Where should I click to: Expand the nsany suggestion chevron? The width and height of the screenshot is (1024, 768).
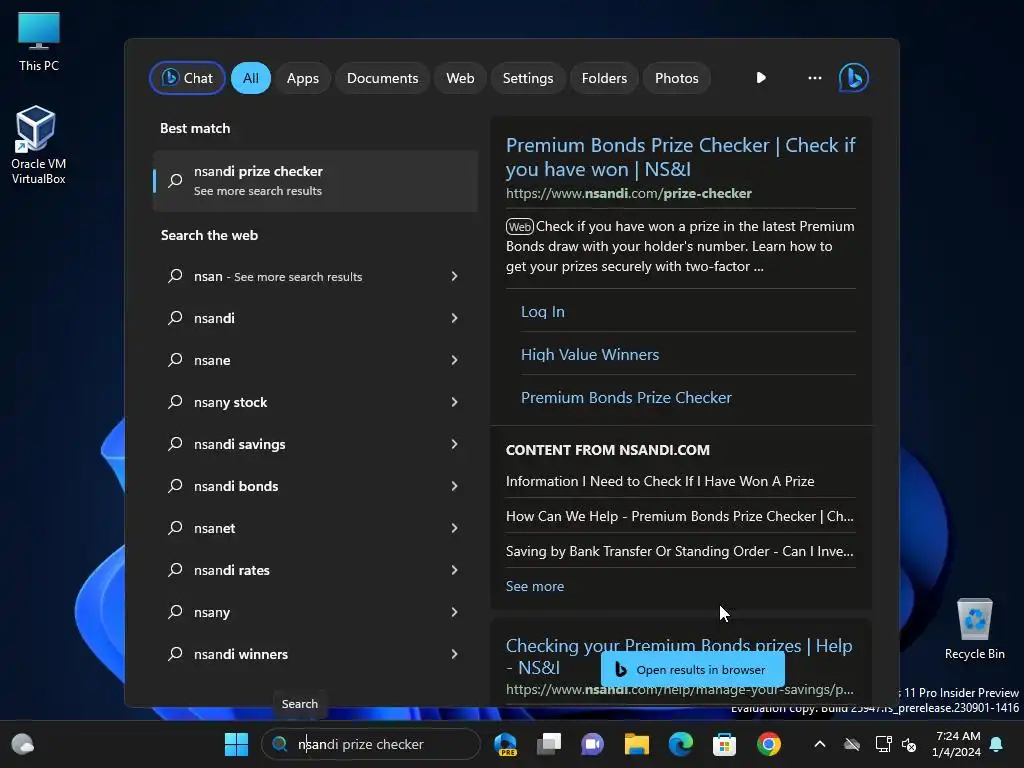coord(455,612)
